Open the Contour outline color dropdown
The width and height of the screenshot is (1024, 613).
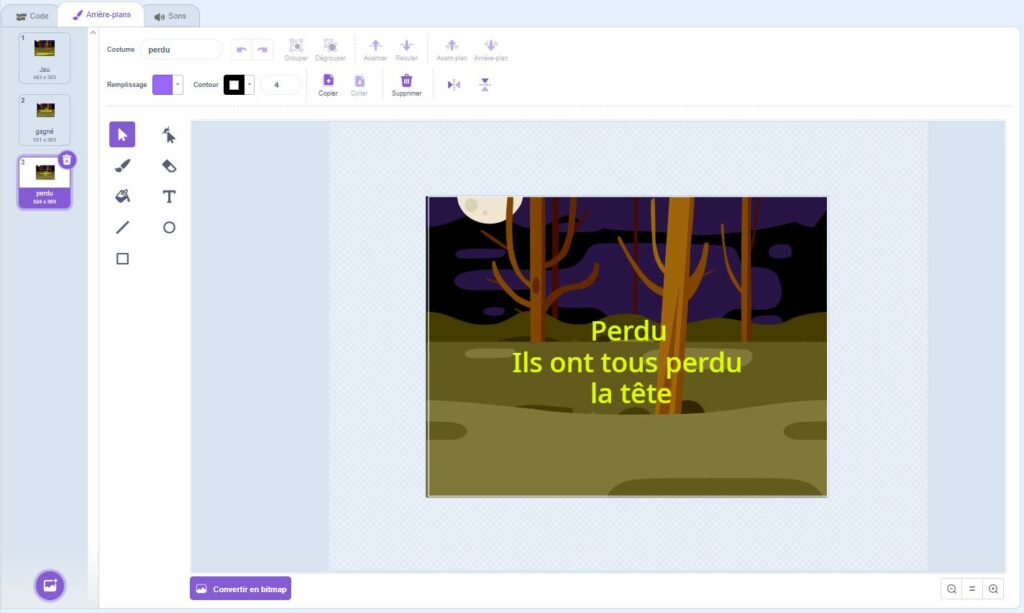[250, 85]
